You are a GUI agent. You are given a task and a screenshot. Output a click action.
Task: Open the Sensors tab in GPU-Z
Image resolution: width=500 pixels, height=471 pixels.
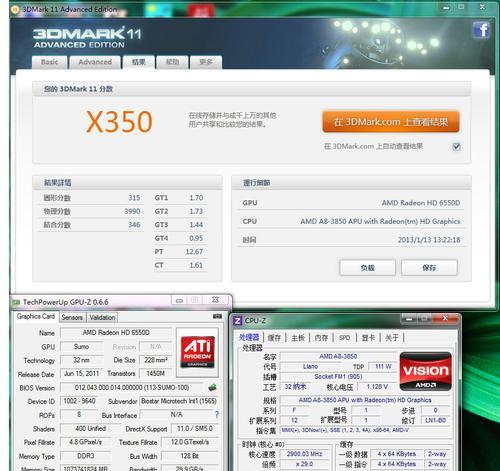click(x=72, y=317)
